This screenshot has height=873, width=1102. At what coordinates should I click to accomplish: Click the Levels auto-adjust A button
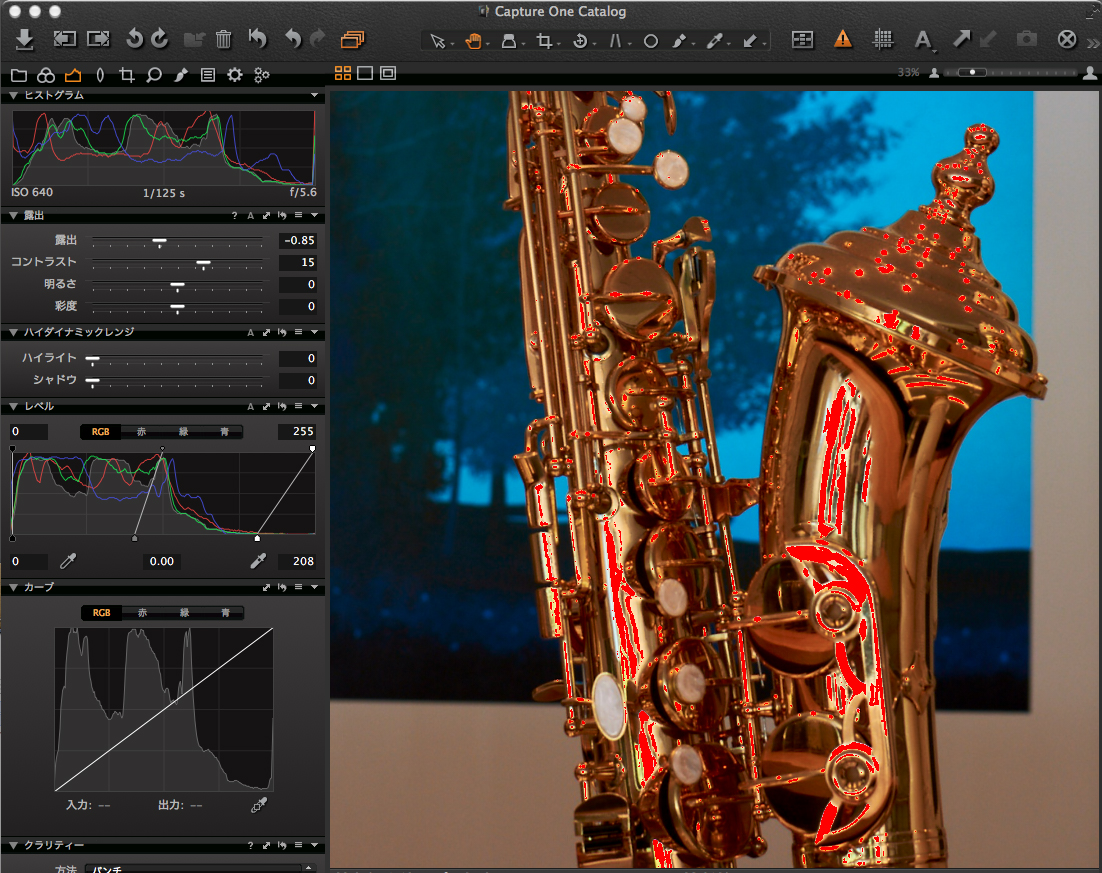(250, 407)
